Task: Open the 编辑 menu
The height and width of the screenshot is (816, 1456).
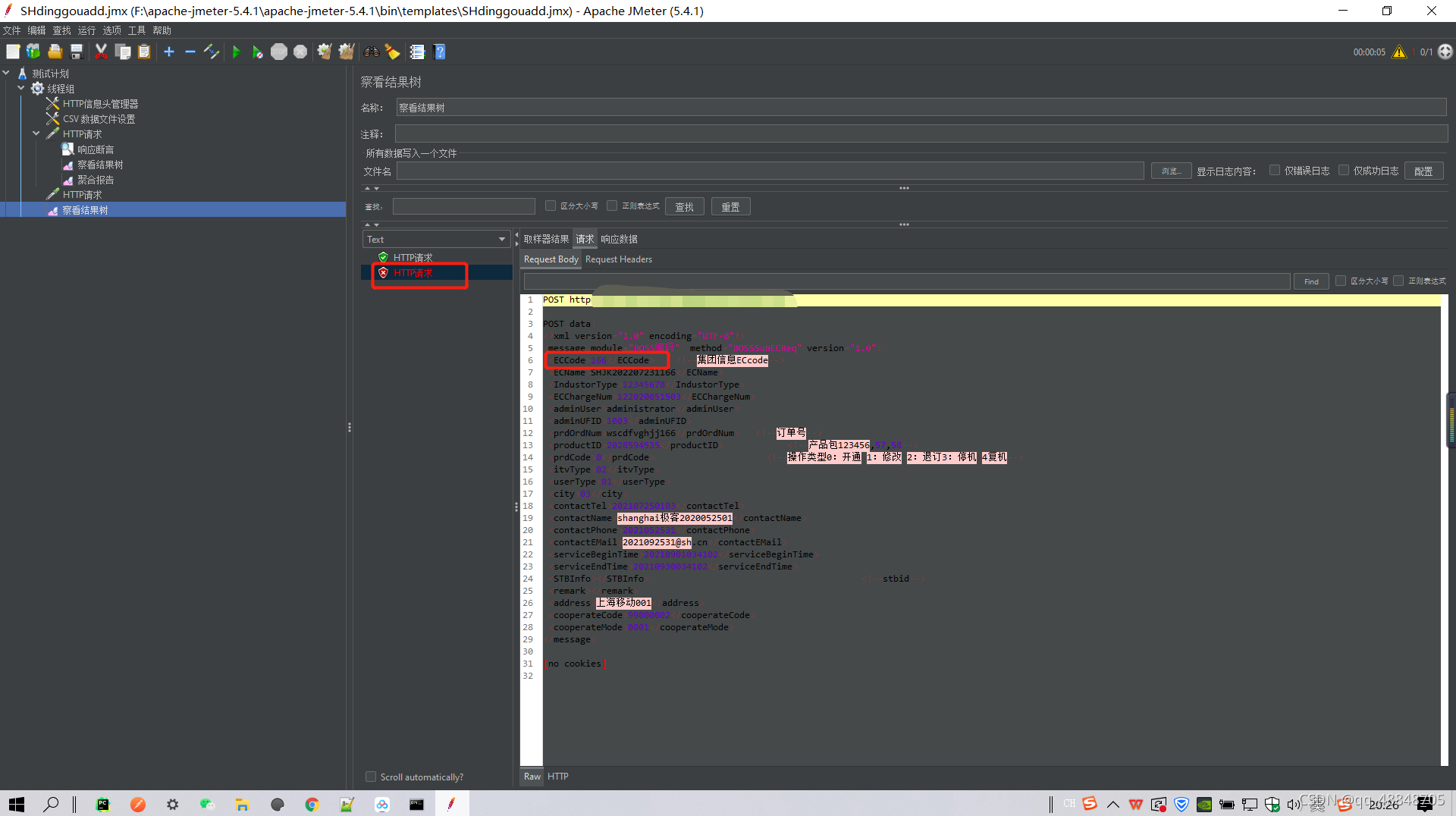Action: pyautogui.click(x=36, y=30)
